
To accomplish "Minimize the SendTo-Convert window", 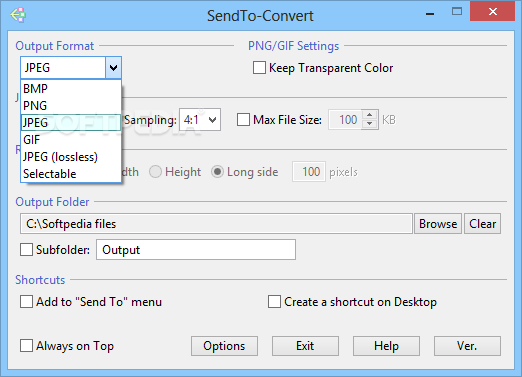I will 430,14.
